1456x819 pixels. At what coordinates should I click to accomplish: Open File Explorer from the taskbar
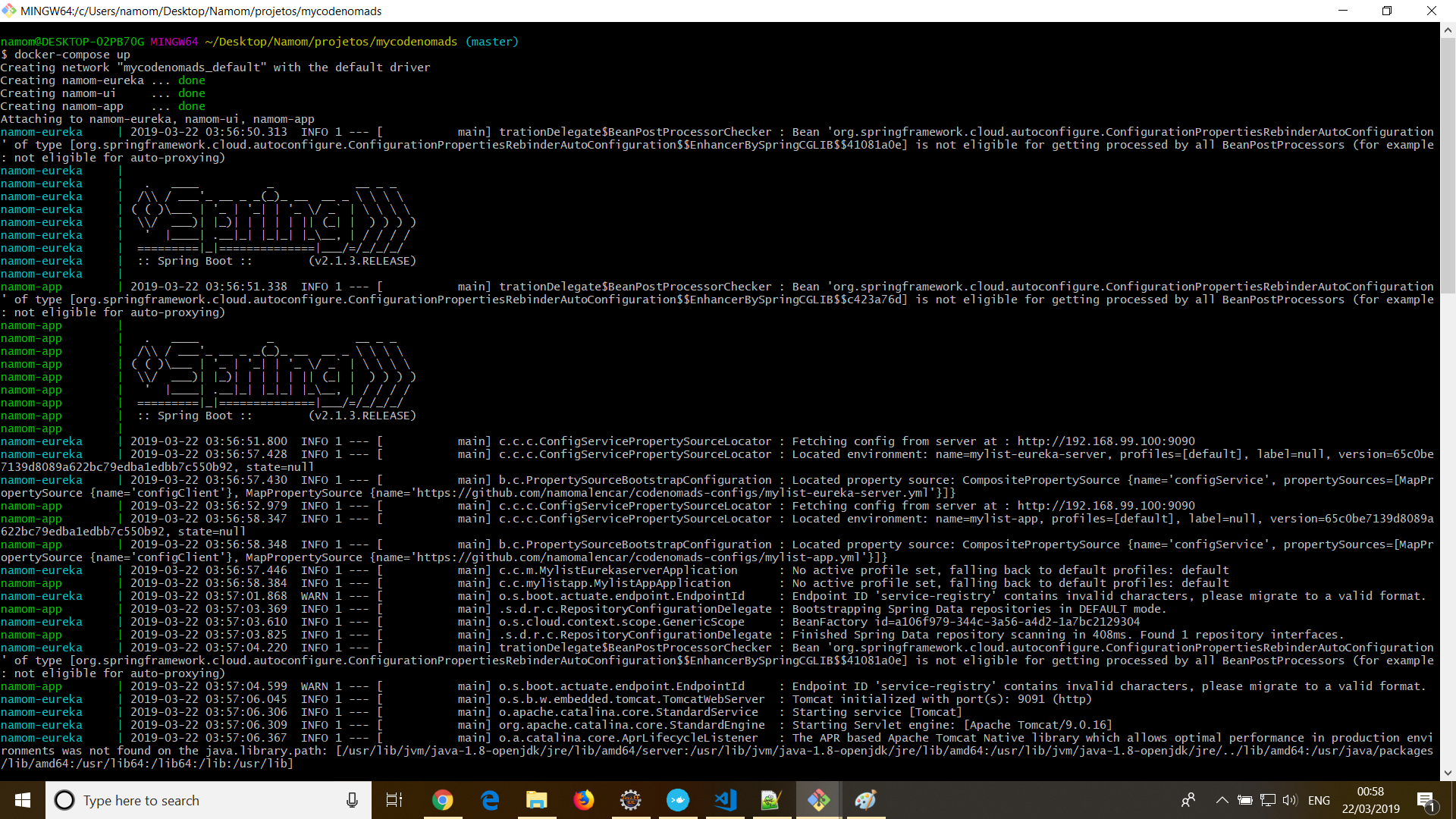pos(537,800)
